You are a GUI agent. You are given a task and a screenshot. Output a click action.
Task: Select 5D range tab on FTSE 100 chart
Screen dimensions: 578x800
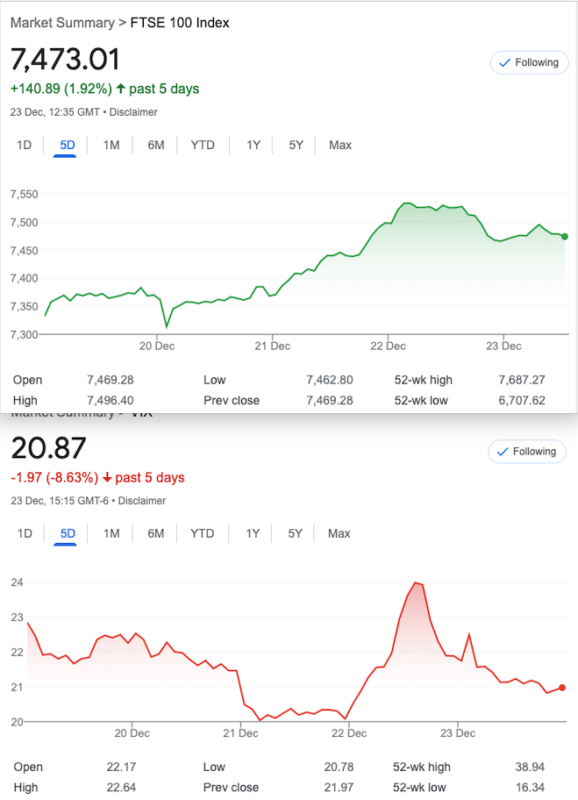pos(67,145)
